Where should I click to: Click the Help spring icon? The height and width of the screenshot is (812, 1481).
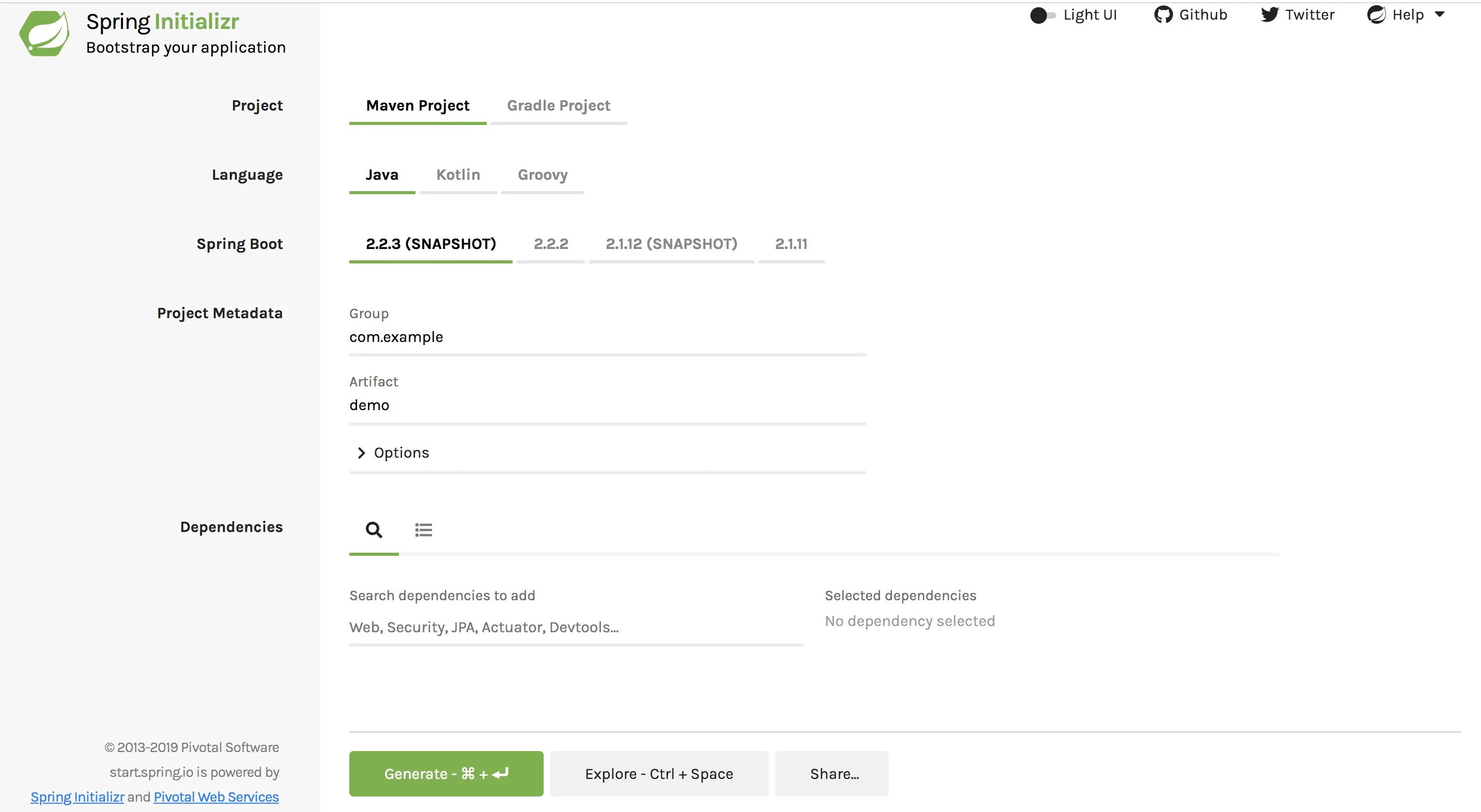point(1377,15)
